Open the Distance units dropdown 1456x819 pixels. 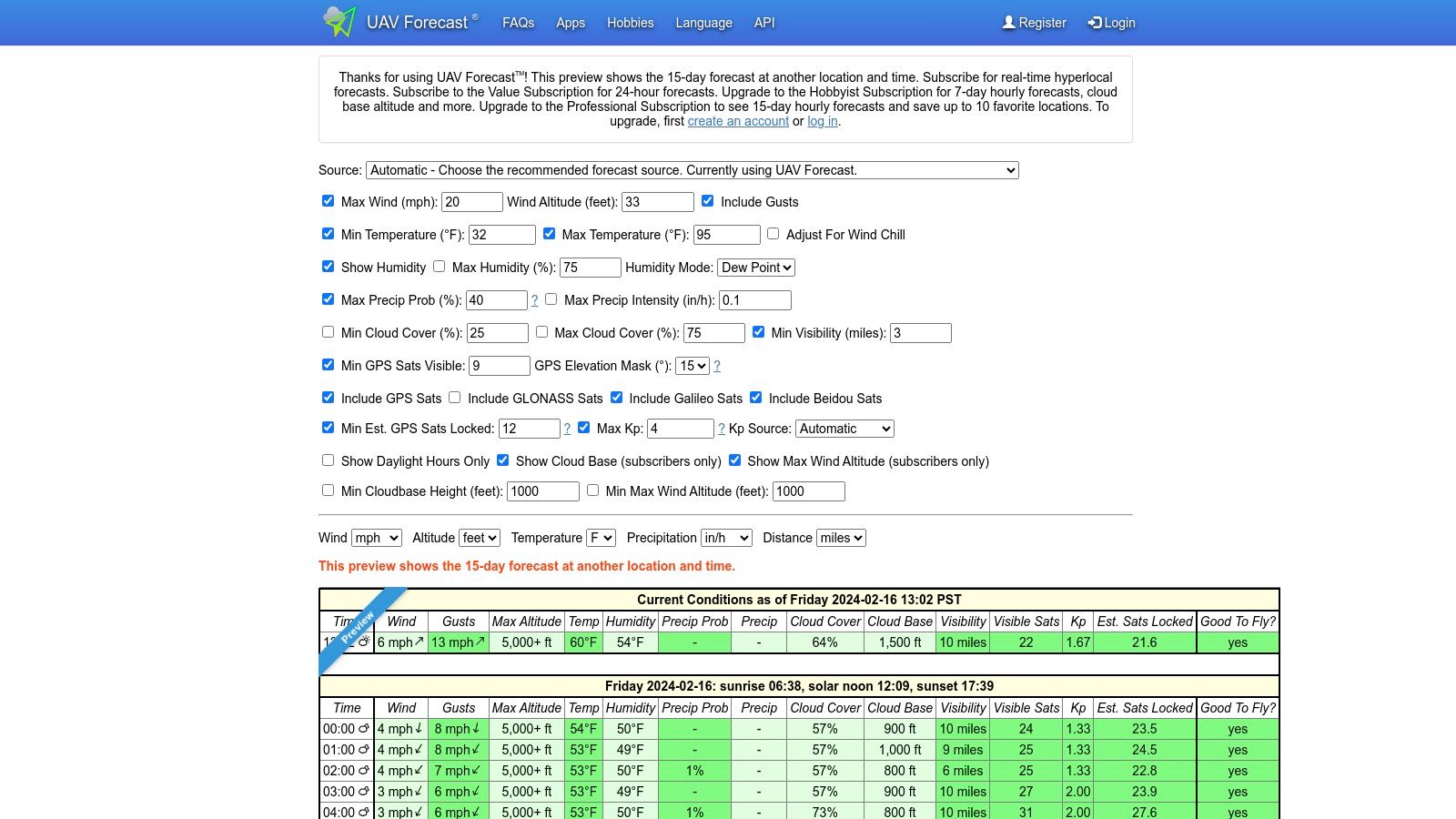point(841,538)
